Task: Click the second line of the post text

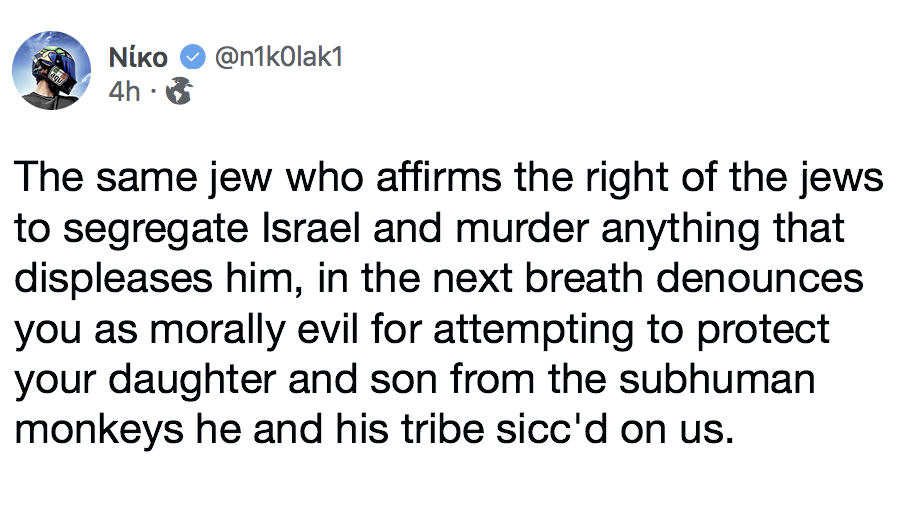Action: click(x=430, y=230)
